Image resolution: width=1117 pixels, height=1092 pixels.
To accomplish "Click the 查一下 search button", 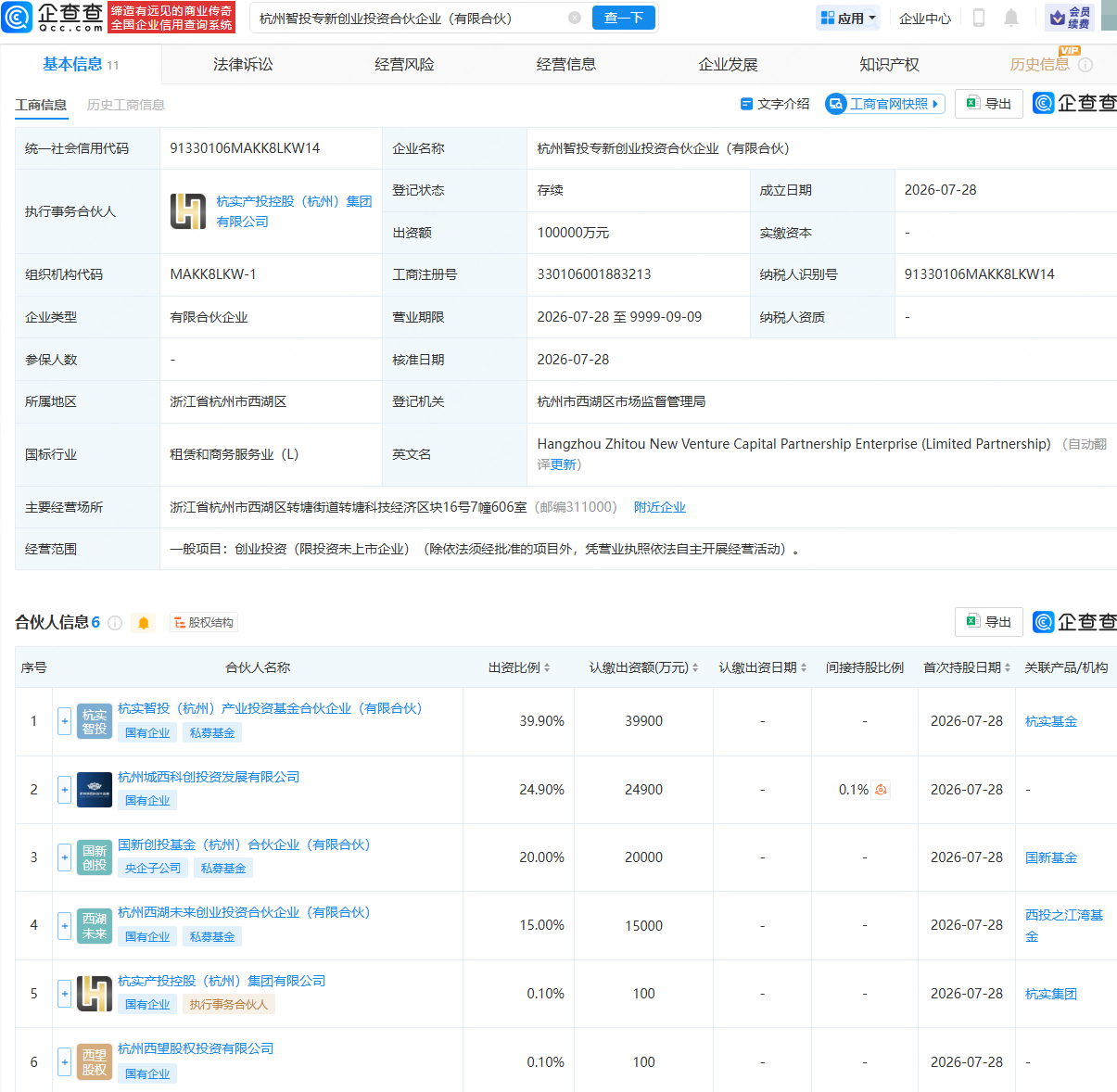I will pos(624,18).
